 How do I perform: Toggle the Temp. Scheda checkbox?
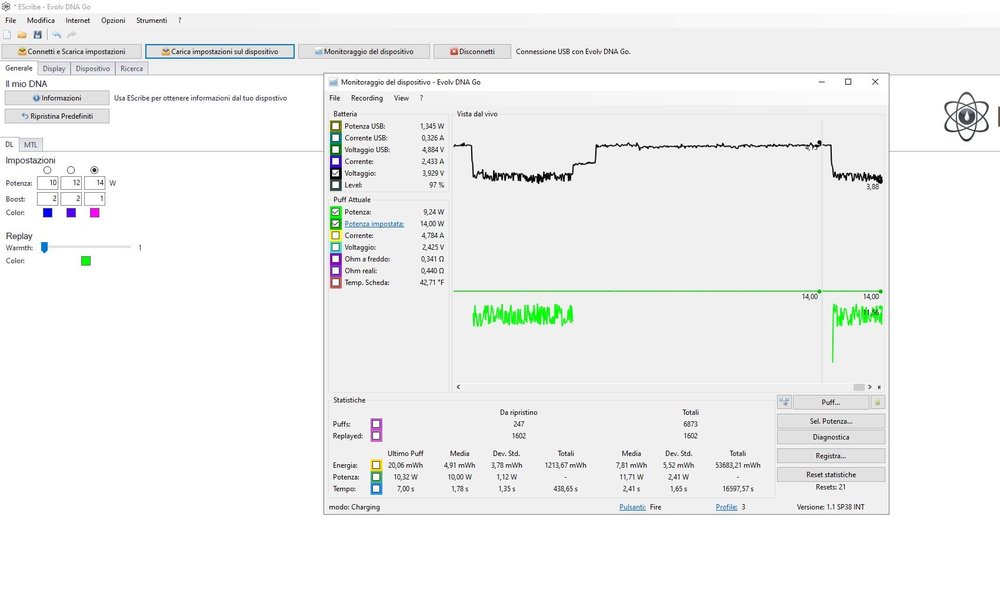click(x=336, y=283)
